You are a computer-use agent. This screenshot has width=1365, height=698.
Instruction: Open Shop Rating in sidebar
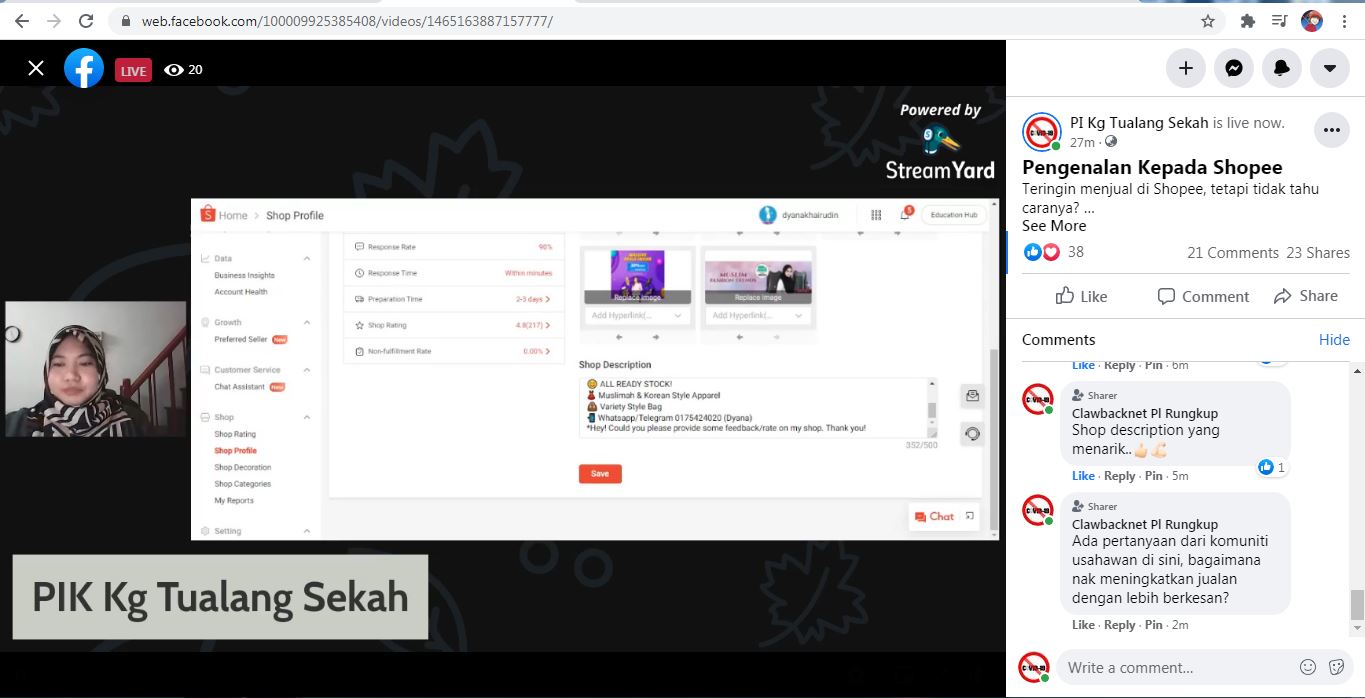(x=235, y=434)
